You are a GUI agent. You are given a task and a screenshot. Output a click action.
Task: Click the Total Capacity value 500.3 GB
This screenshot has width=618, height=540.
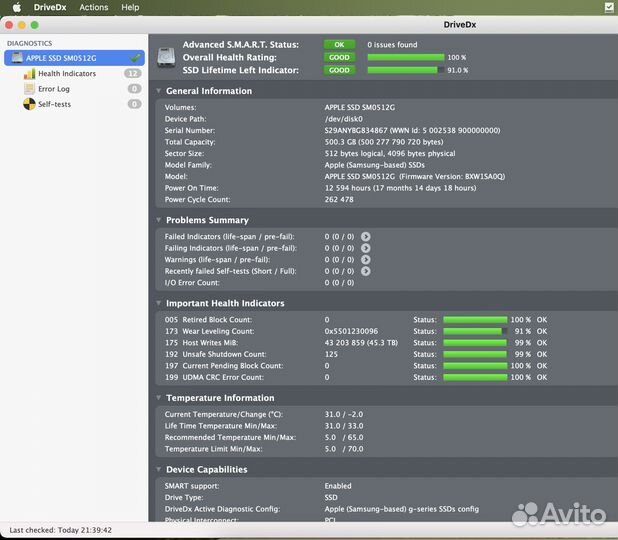pos(384,142)
